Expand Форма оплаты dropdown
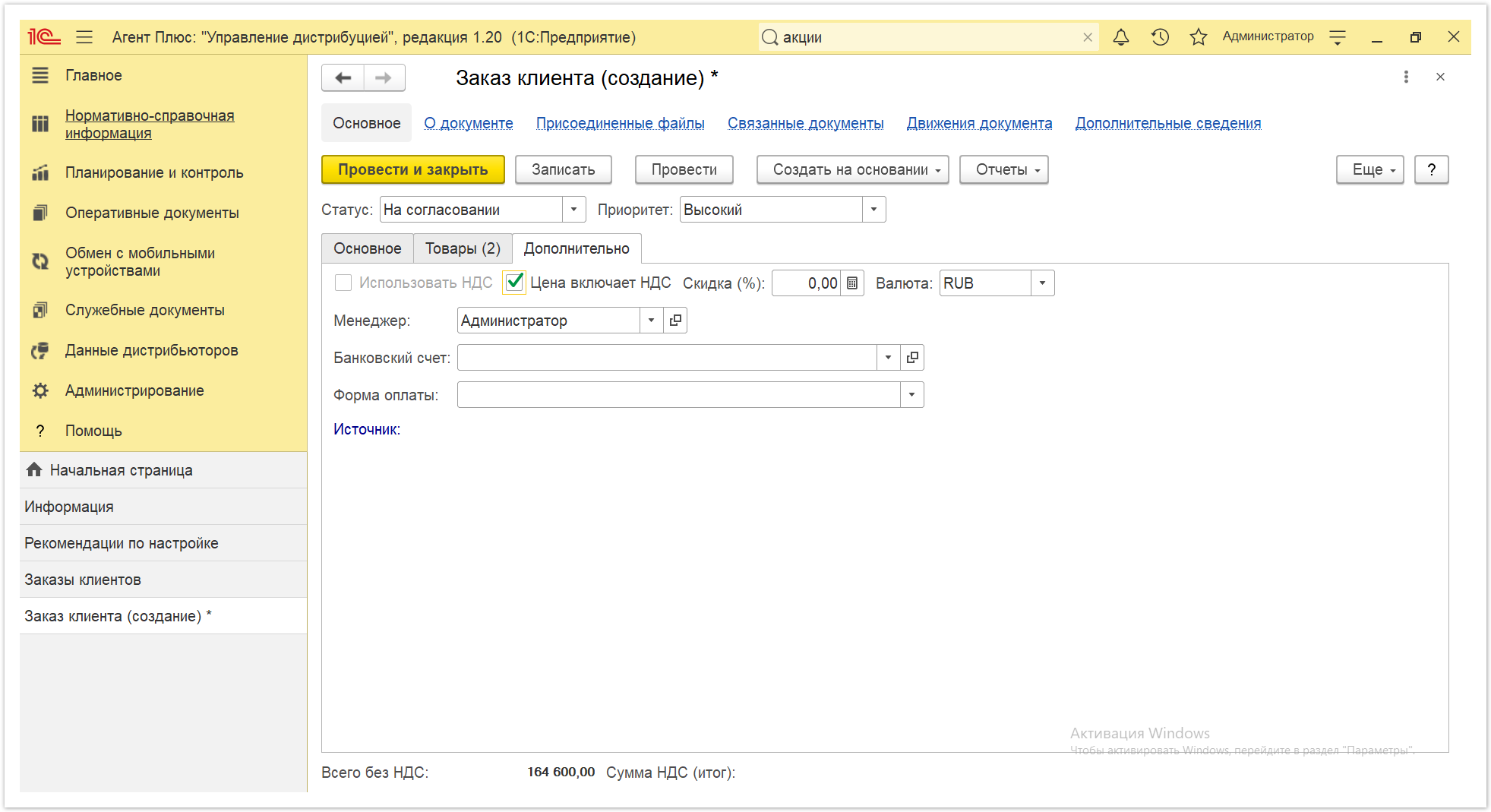 pyautogui.click(x=911, y=395)
